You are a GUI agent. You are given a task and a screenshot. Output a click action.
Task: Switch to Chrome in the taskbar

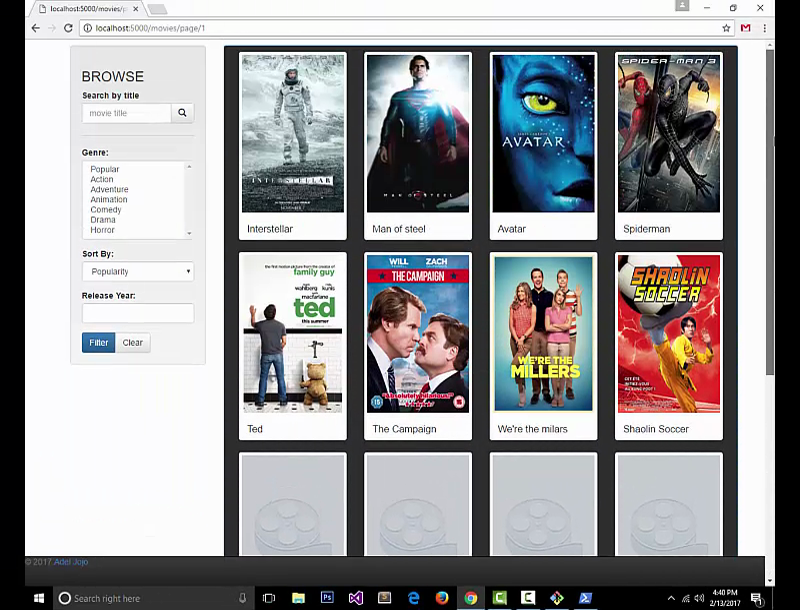470,598
